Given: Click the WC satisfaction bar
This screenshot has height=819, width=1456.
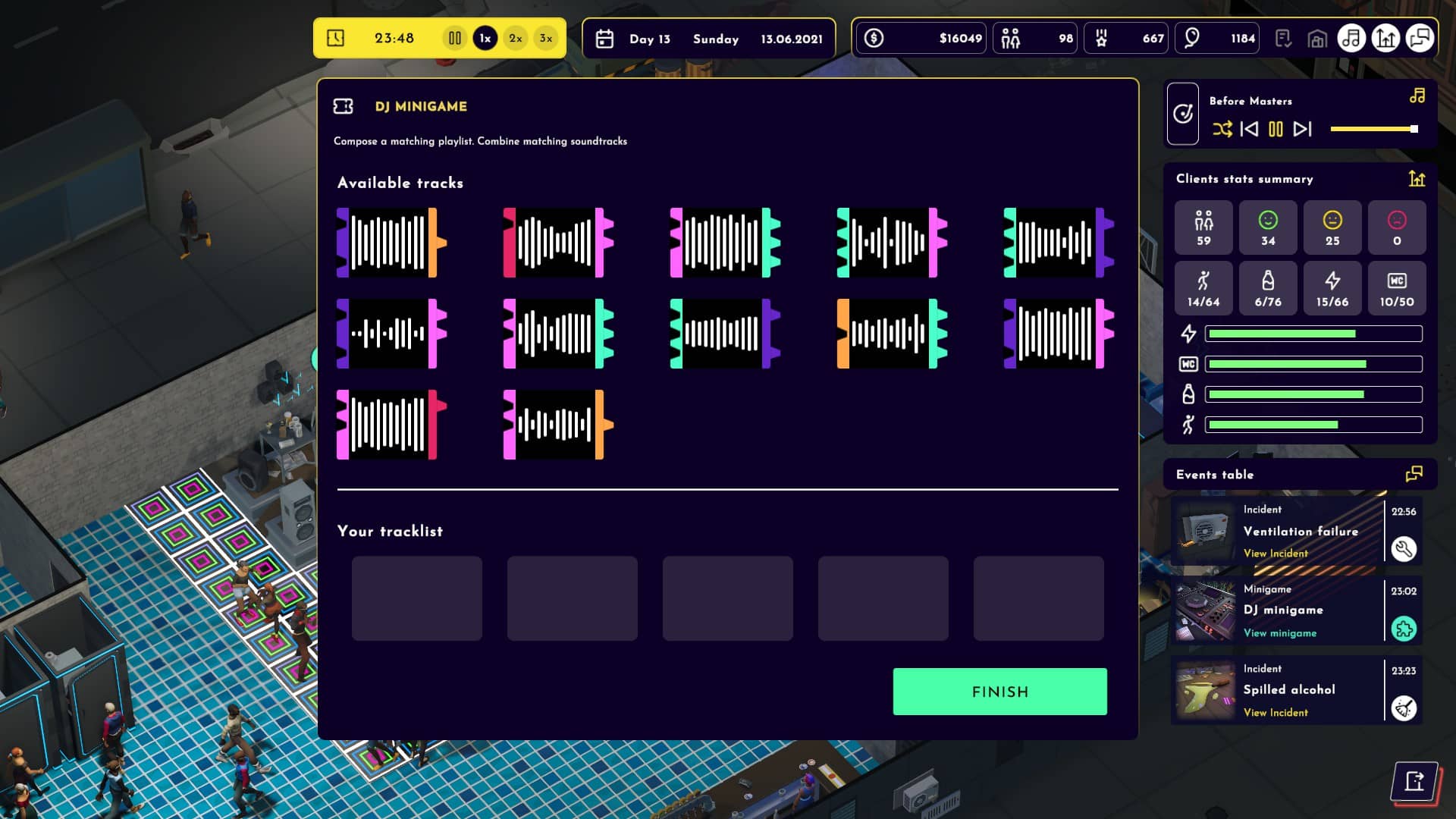Looking at the screenshot, I should (1313, 364).
